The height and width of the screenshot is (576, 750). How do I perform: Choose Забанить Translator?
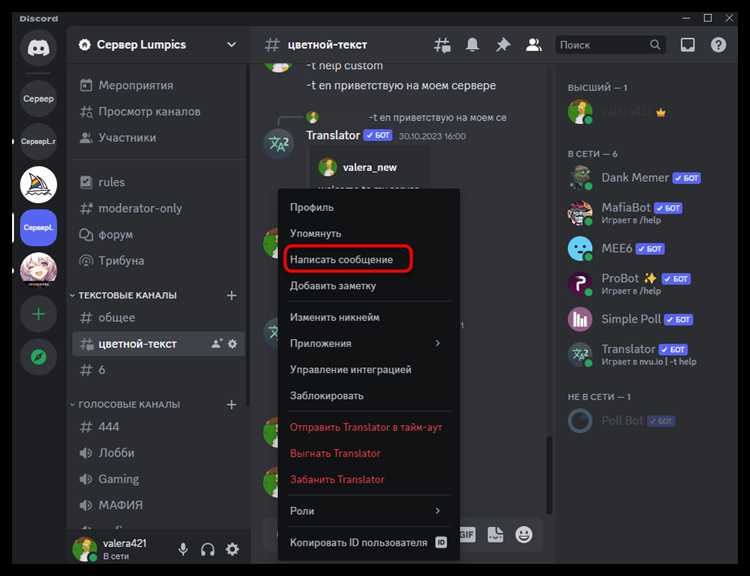coord(369,479)
